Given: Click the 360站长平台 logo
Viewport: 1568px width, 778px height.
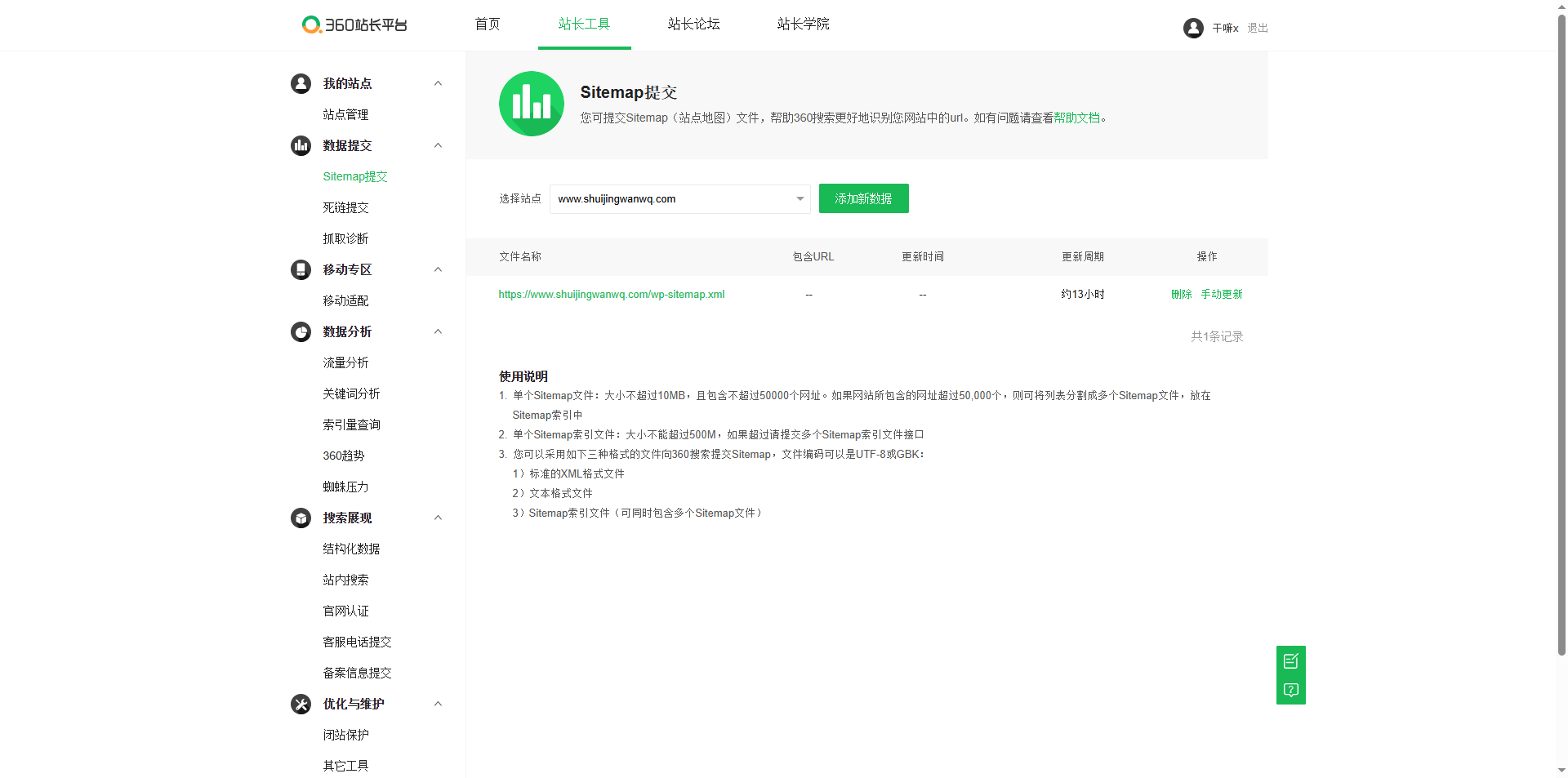Looking at the screenshot, I should tap(354, 24).
